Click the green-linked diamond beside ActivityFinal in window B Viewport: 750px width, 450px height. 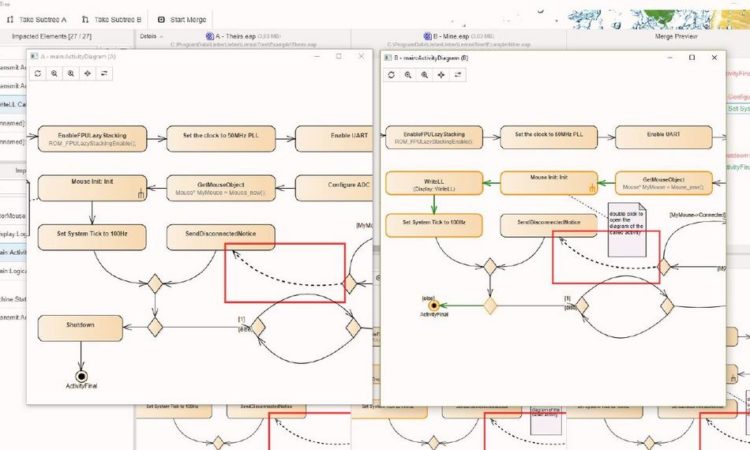490,306
